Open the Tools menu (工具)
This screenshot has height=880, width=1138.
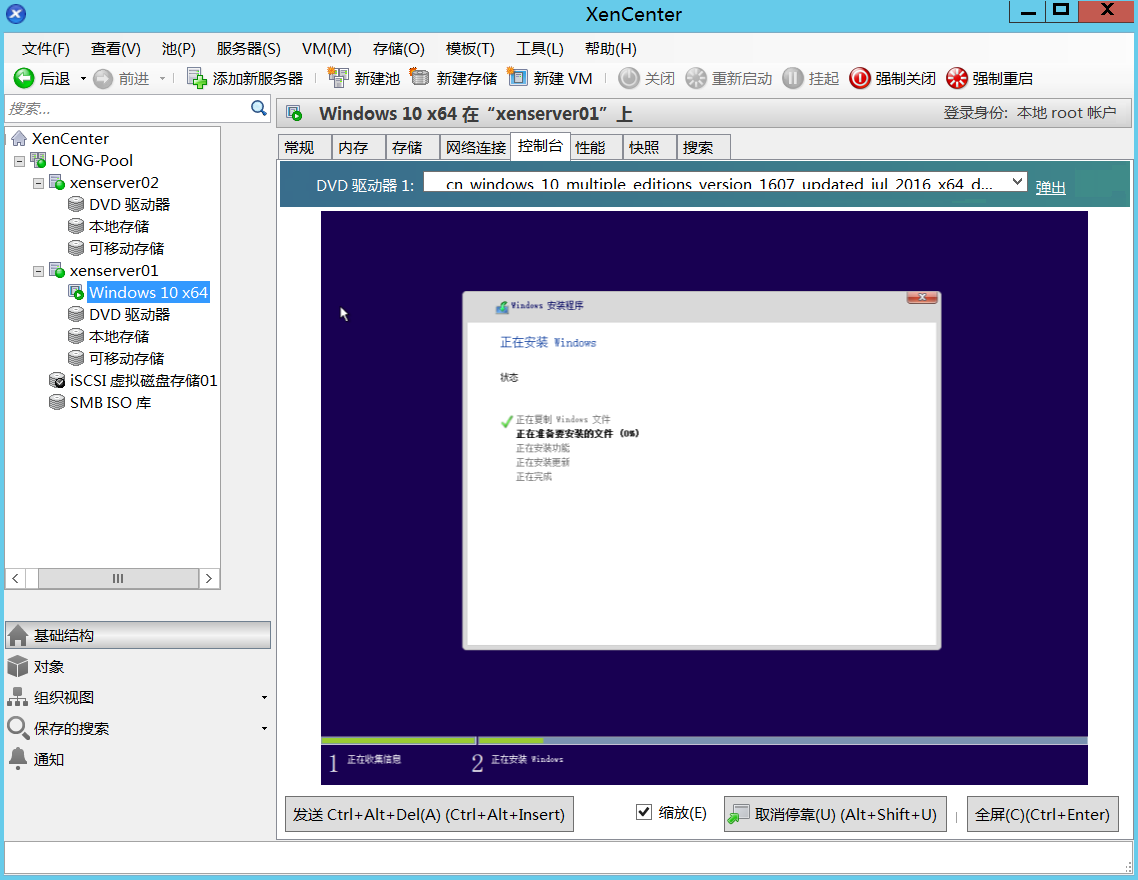coord(539,49)
